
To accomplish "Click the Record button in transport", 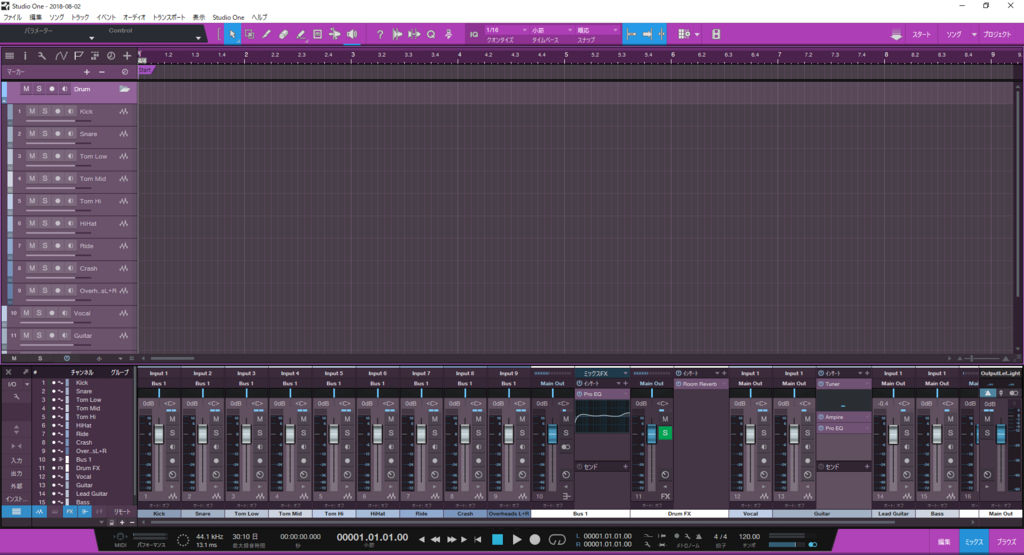I will point(535,540).
